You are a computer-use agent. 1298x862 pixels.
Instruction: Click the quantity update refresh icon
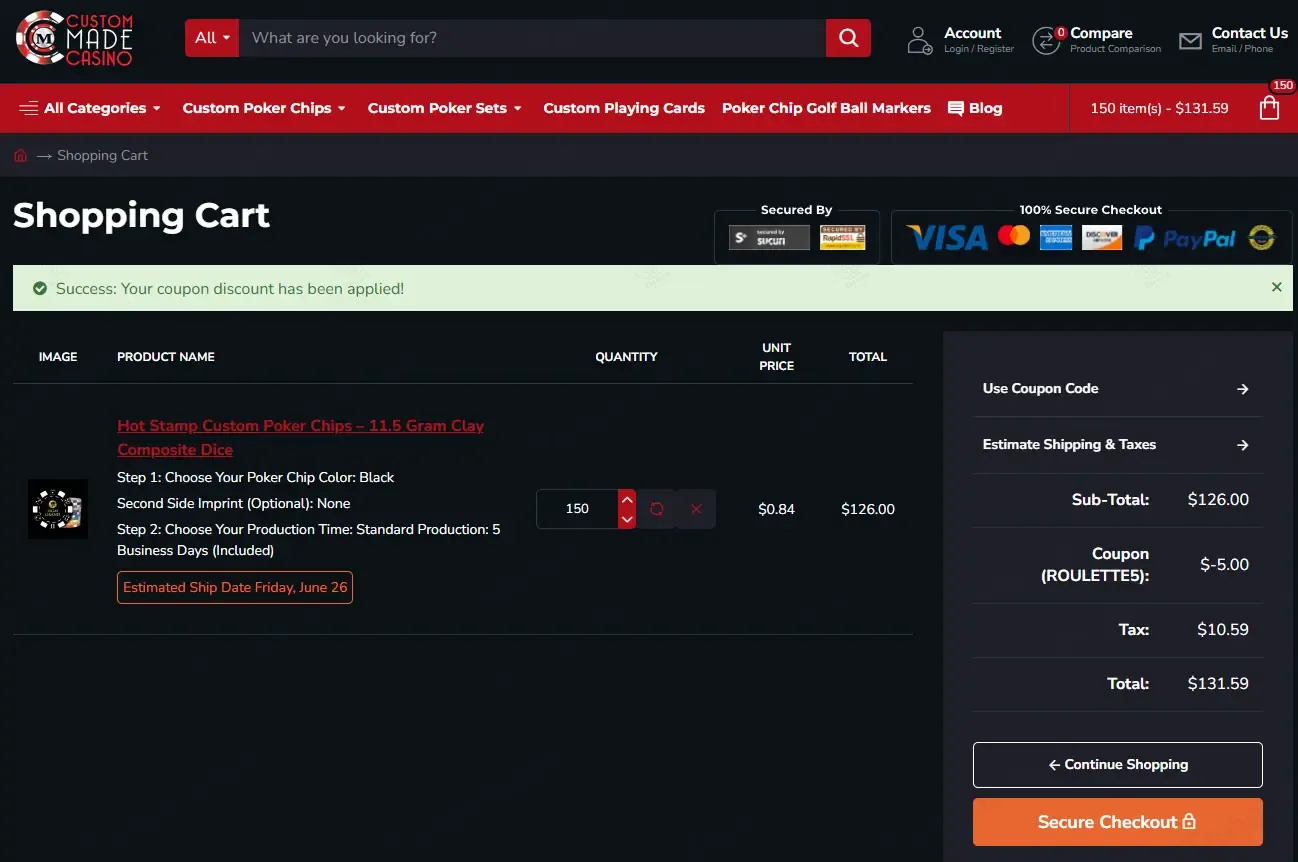coord(656,509)
